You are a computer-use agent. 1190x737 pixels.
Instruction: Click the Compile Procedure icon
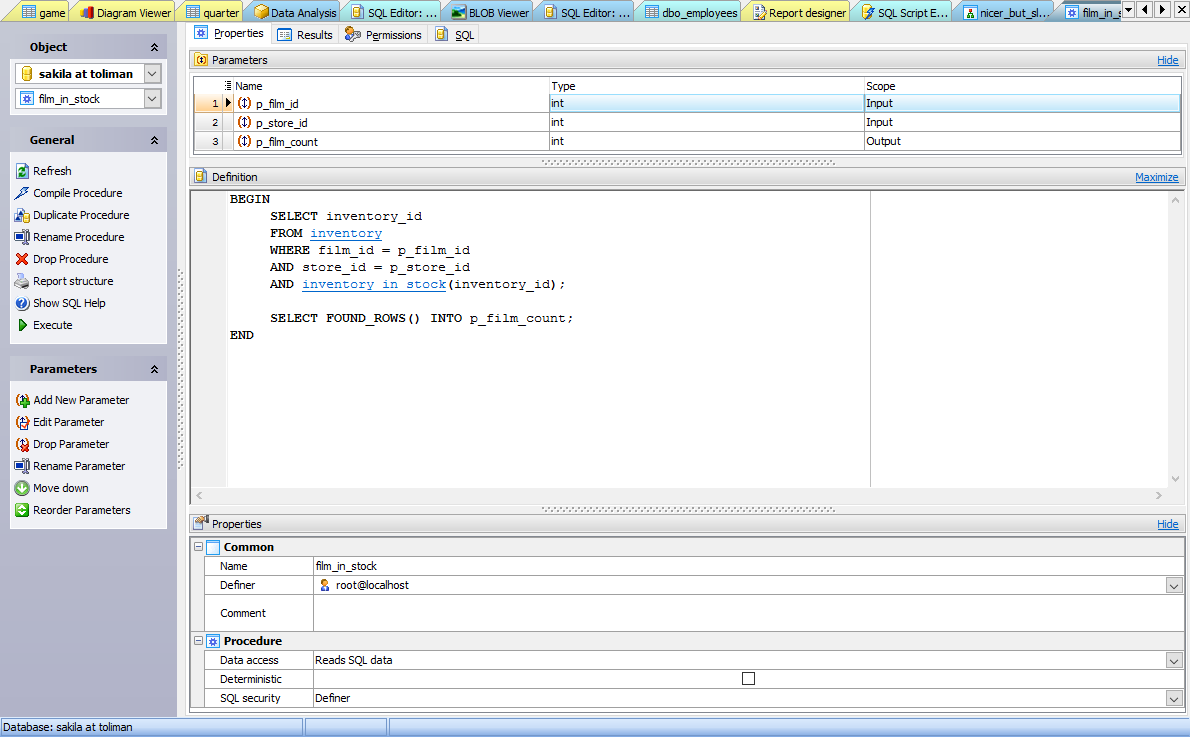[22, 193]
